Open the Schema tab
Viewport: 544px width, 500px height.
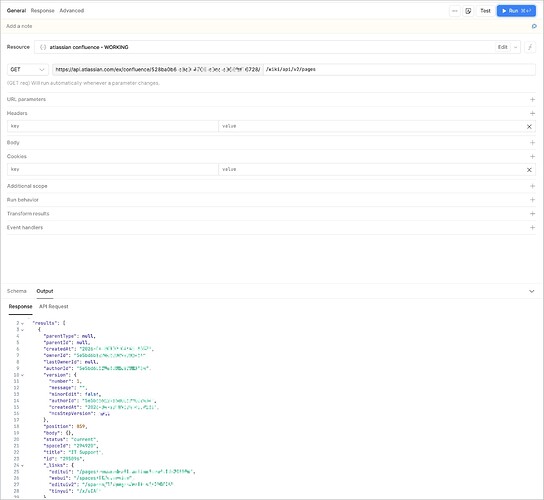click(x=17, y=291)
